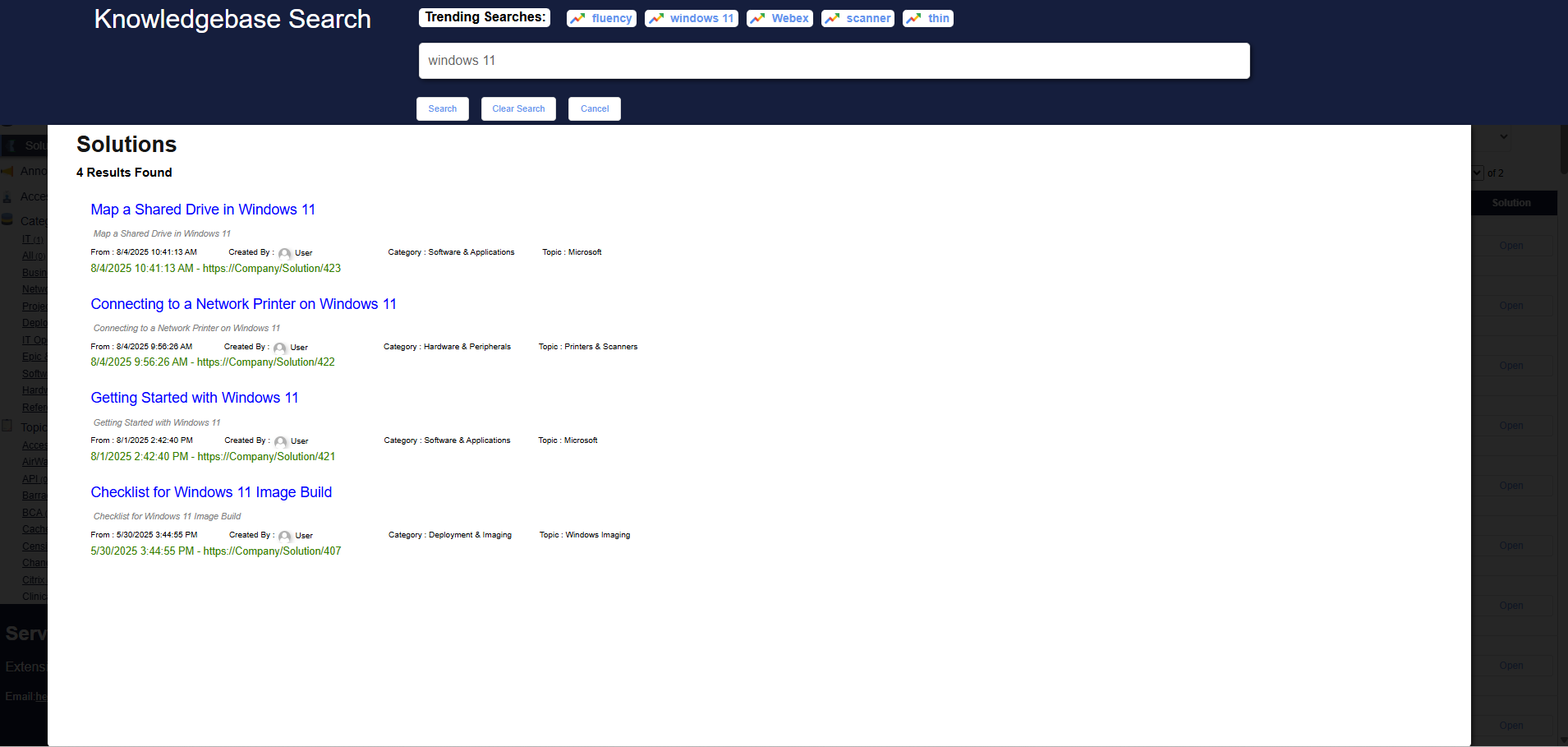This screenshot has width=1568, height=747.
Task: Click 'Topic : Windows Imaging' text
Action: (585, 535)
